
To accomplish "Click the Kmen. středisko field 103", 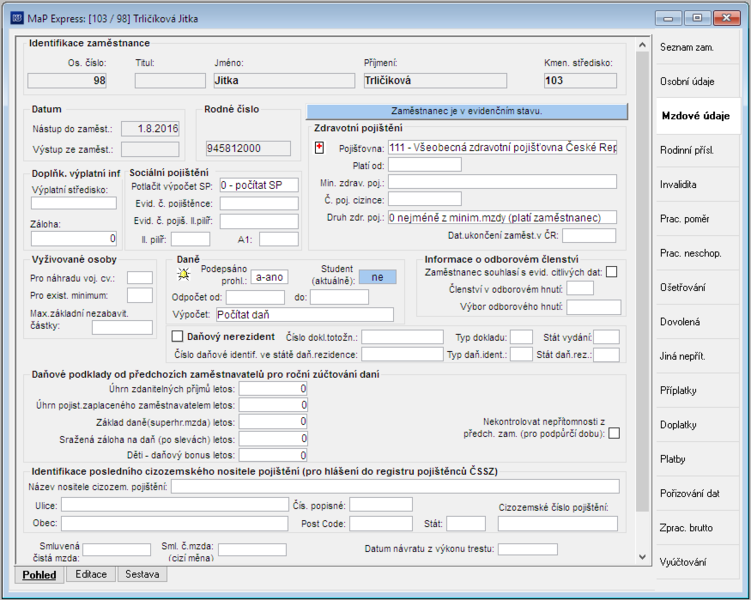I will [x=580, y=80].
